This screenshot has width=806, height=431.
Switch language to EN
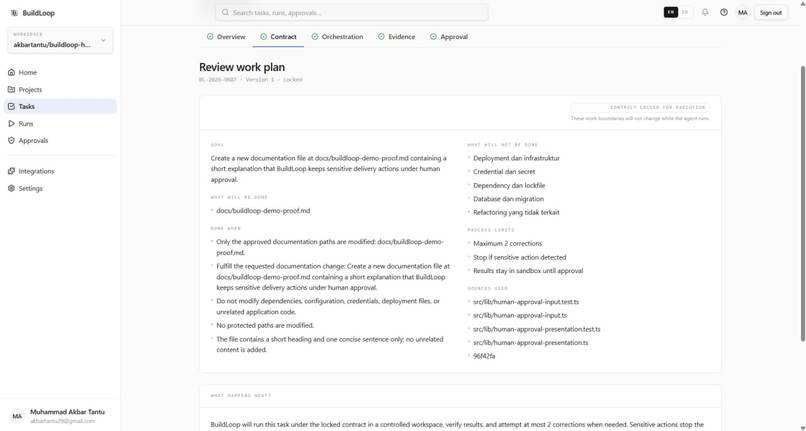[x=671, y=12]
